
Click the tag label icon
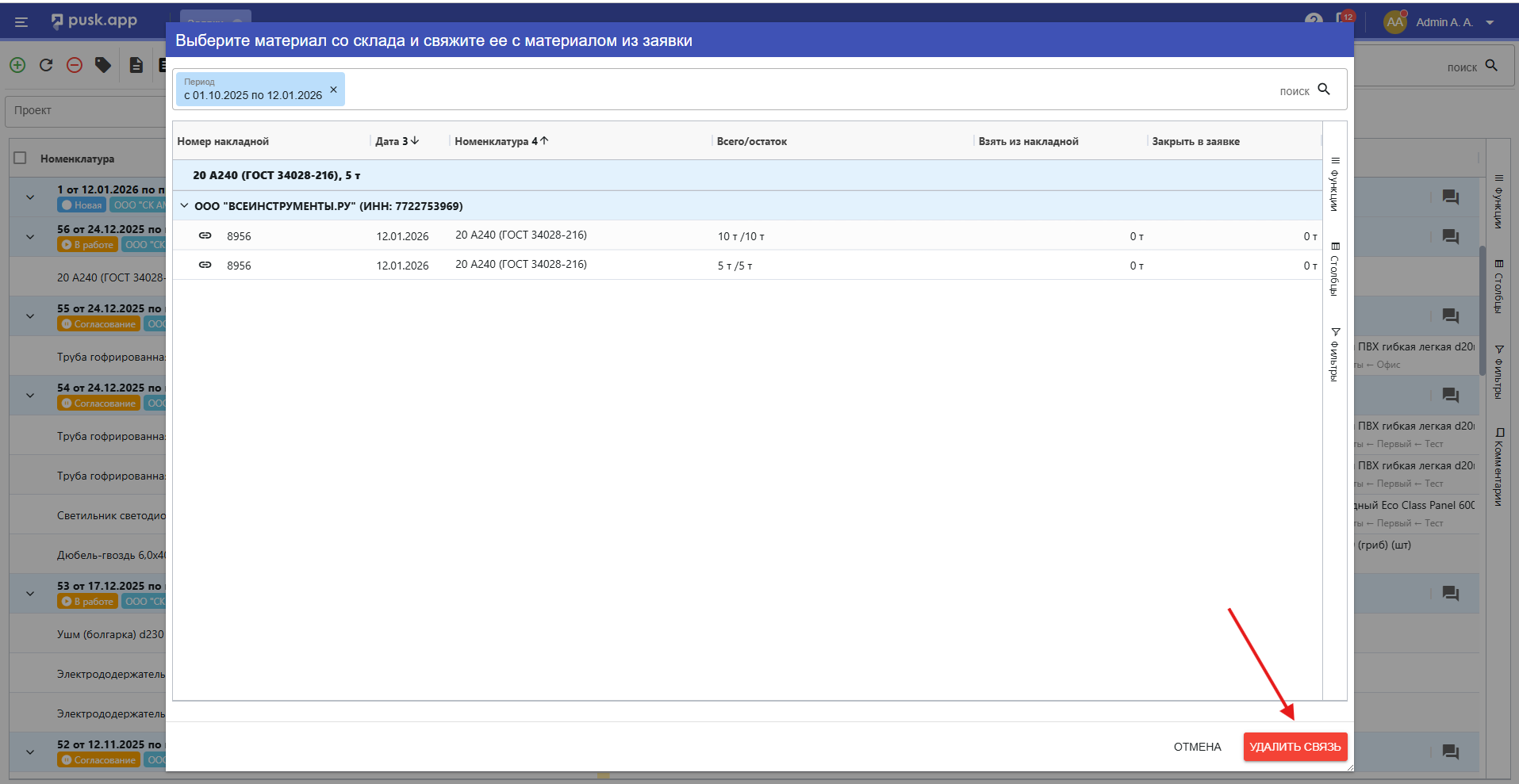tap(103, 65)
